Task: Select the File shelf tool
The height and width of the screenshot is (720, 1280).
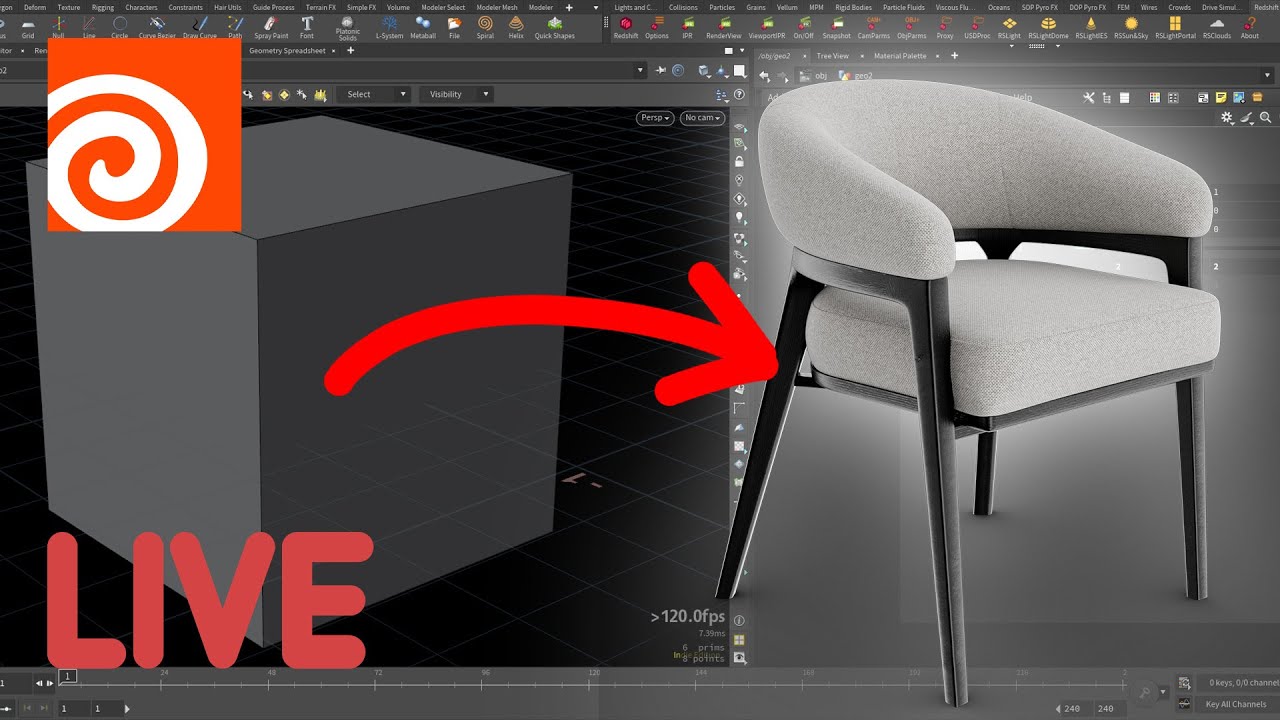Action: click(x=454, y=27)
